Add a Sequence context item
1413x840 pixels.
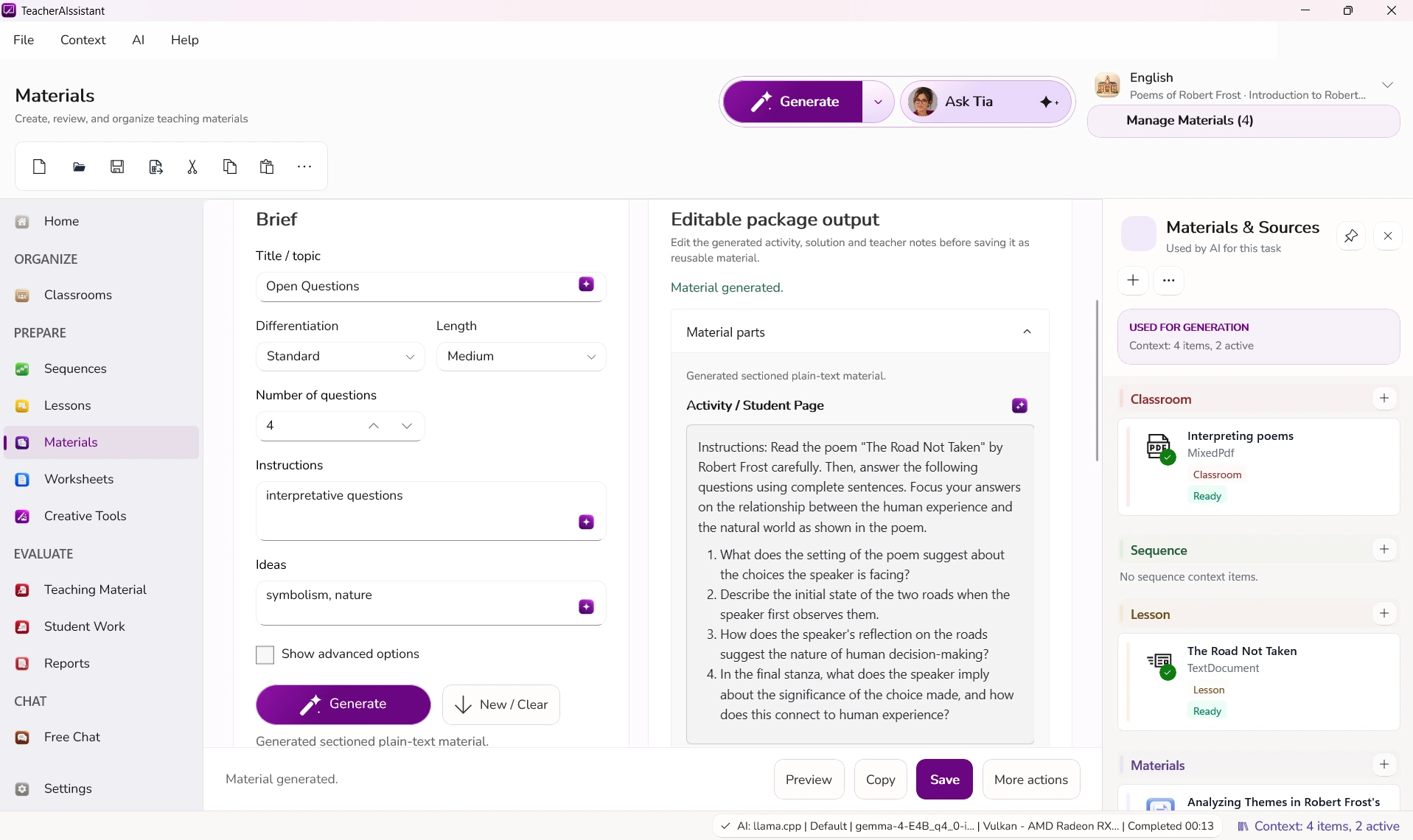tap(1384, 550)
